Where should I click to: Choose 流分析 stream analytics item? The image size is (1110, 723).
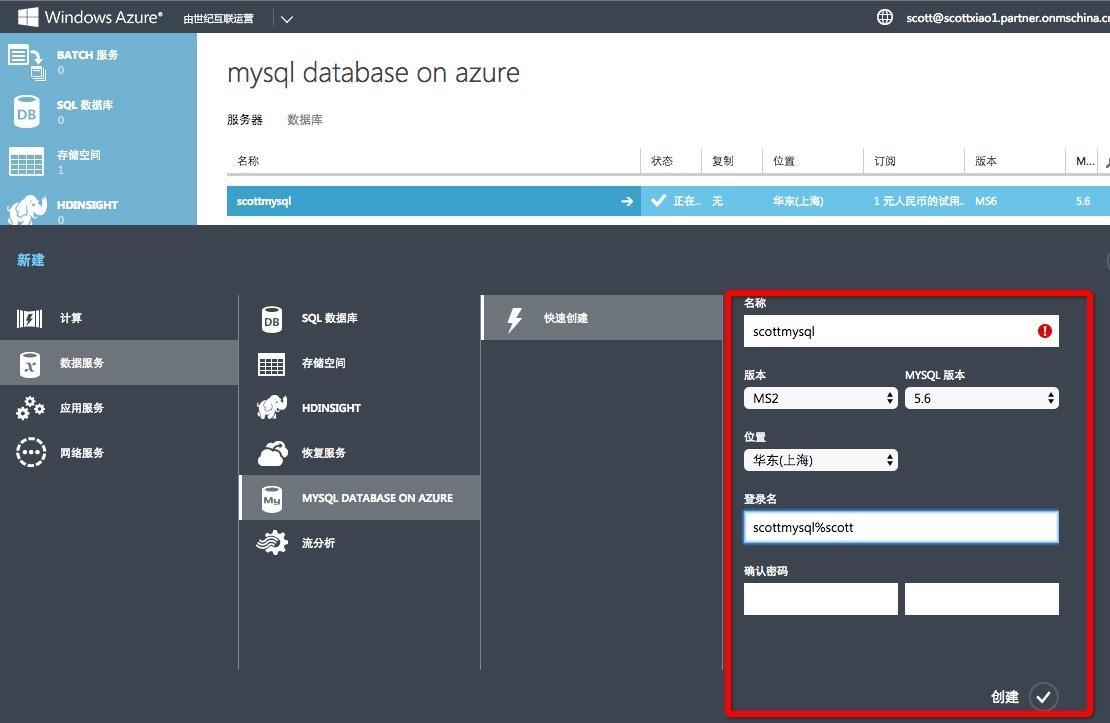point(360,542)
